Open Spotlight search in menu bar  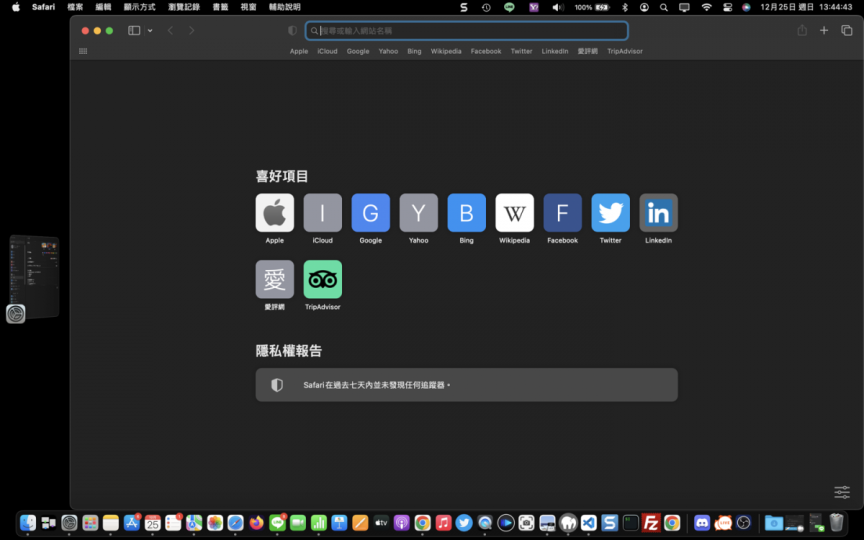click(x=664, y=7)
